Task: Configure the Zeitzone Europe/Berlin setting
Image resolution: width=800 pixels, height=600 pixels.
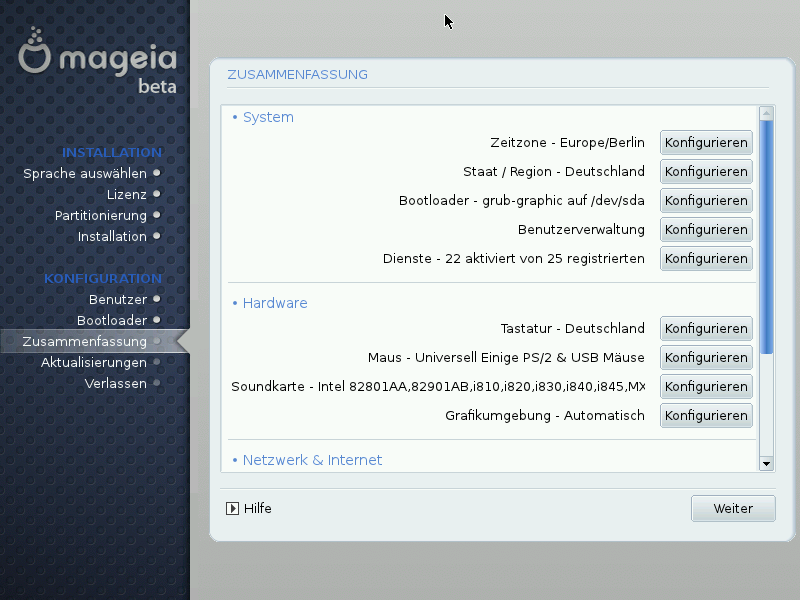Action: point(706,142)
